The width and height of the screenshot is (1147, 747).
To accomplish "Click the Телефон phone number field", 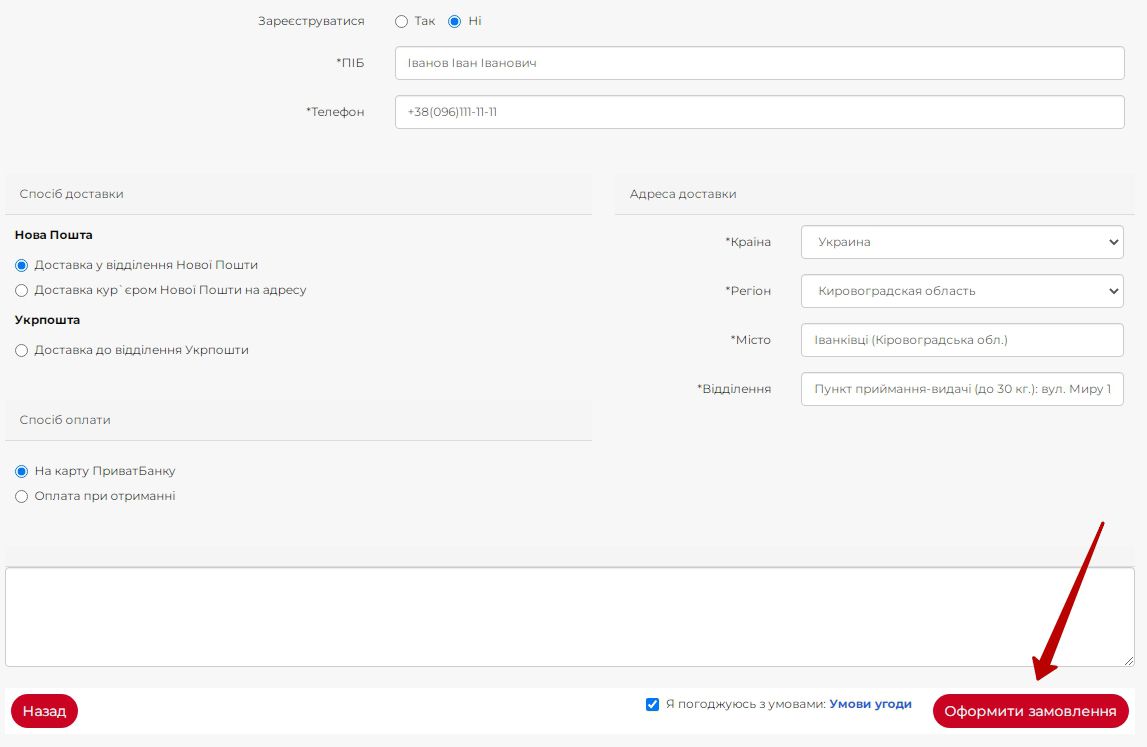I will [x=759, y=112].
